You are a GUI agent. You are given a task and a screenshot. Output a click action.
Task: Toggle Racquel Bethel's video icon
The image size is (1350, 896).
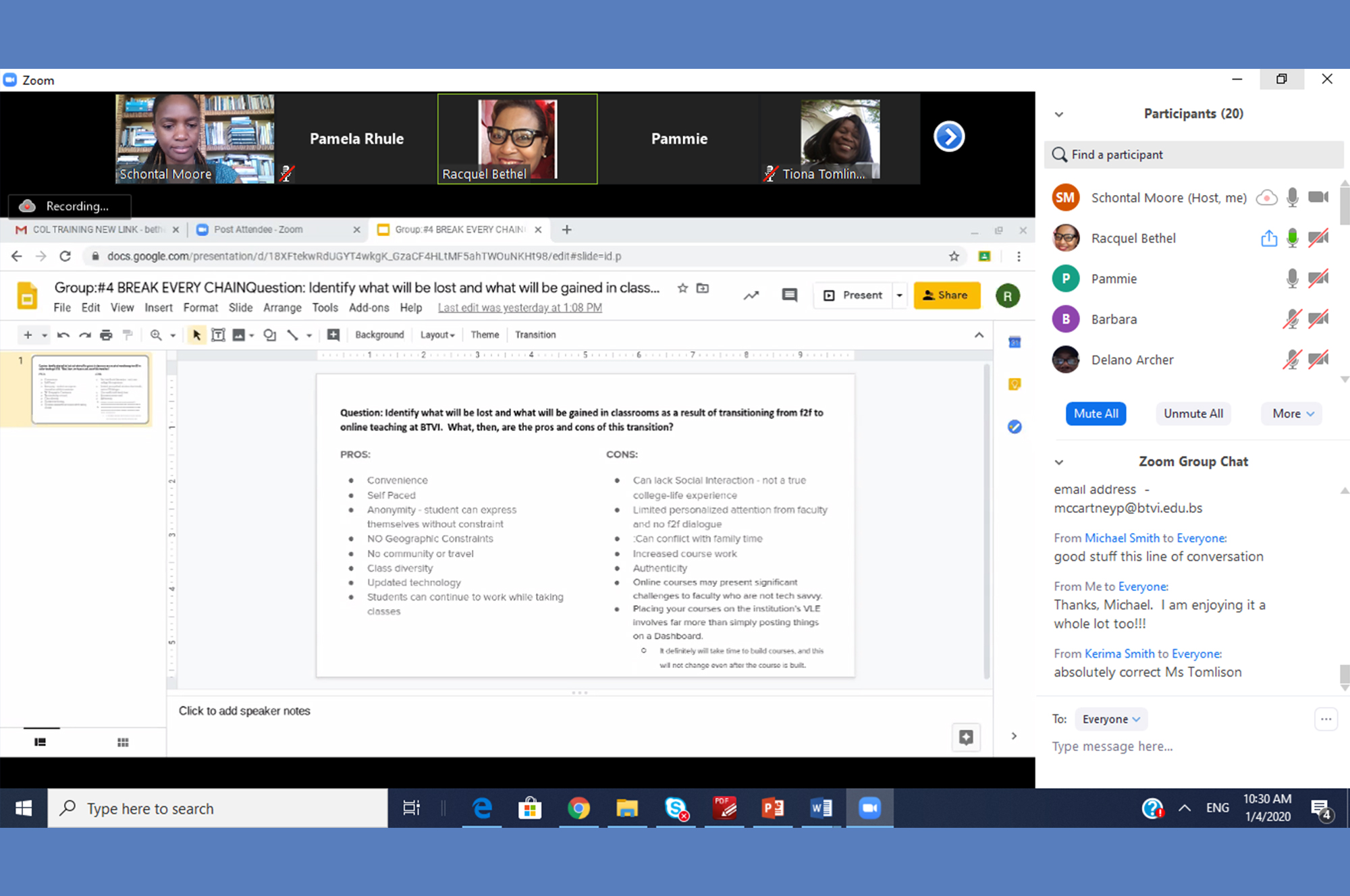pos(1318,237)
